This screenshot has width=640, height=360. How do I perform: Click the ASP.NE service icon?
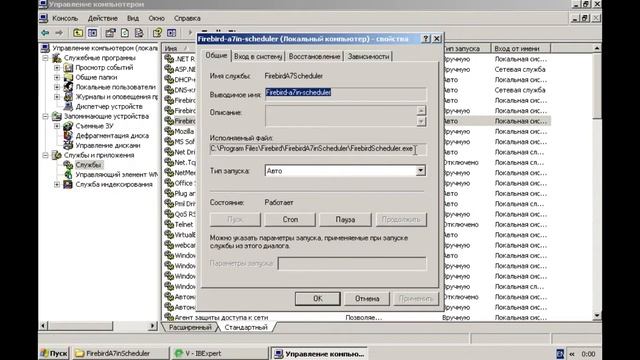169,69
